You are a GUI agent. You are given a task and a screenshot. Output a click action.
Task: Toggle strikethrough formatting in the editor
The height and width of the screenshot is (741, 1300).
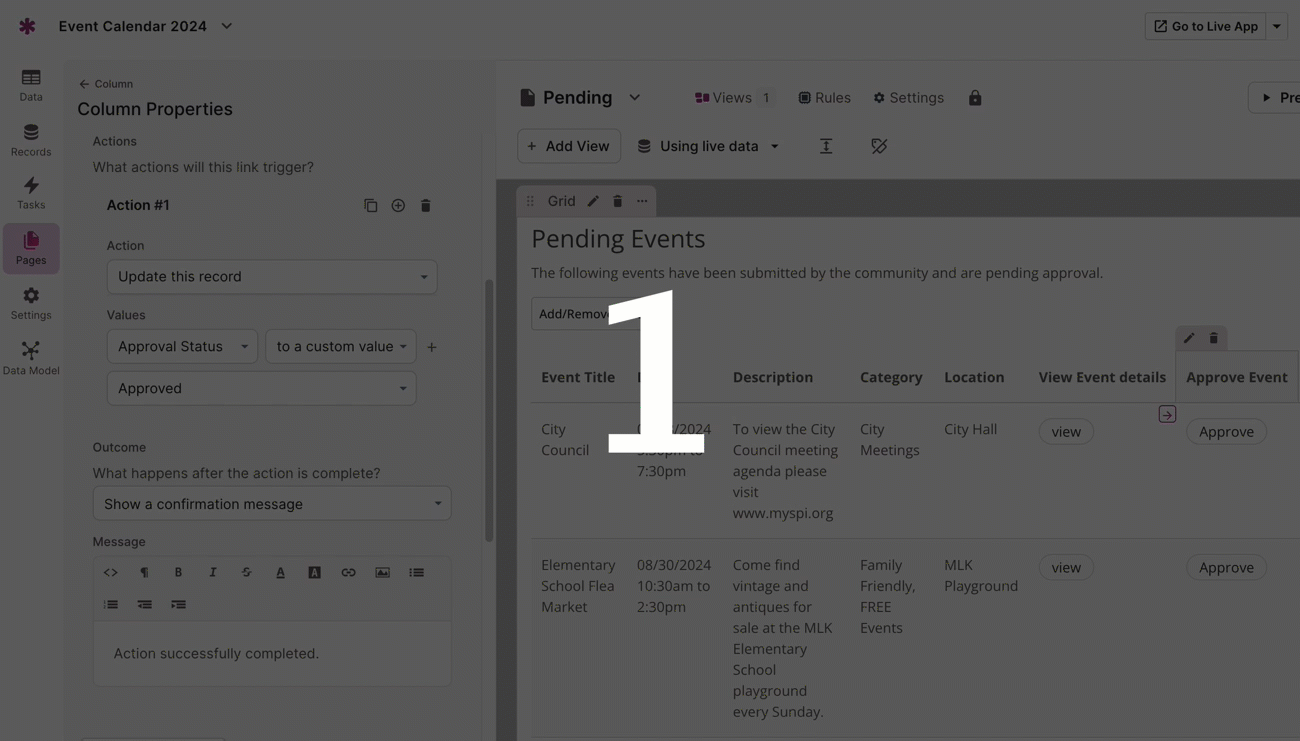point(246,572)
